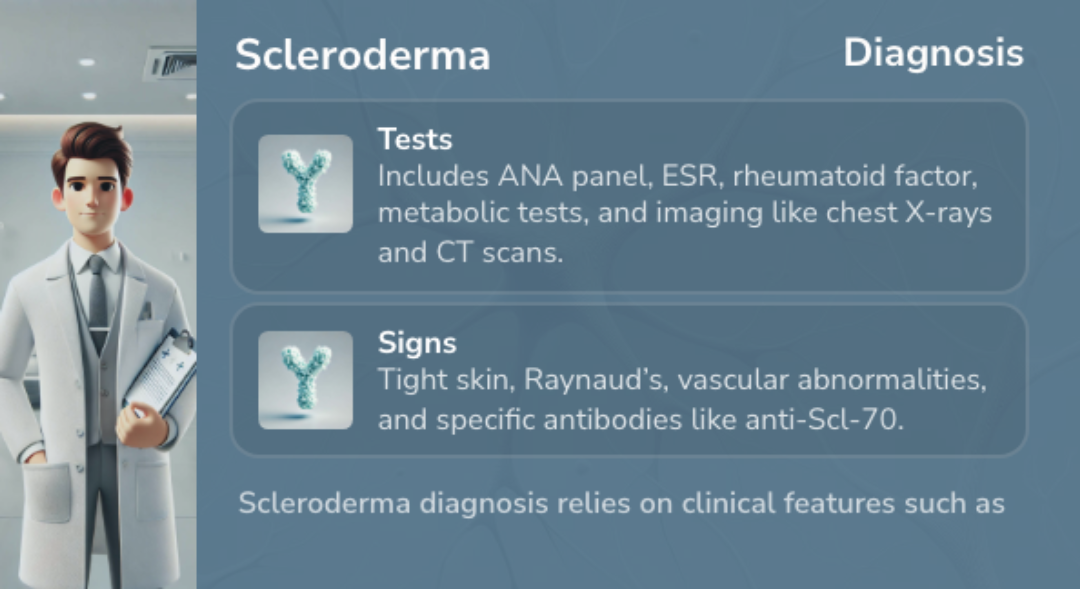This screenshot has width=1080, height=589.
Task: Click the 'Tight skin, Raynaud's' description line
Action: [x=682, y=380]
